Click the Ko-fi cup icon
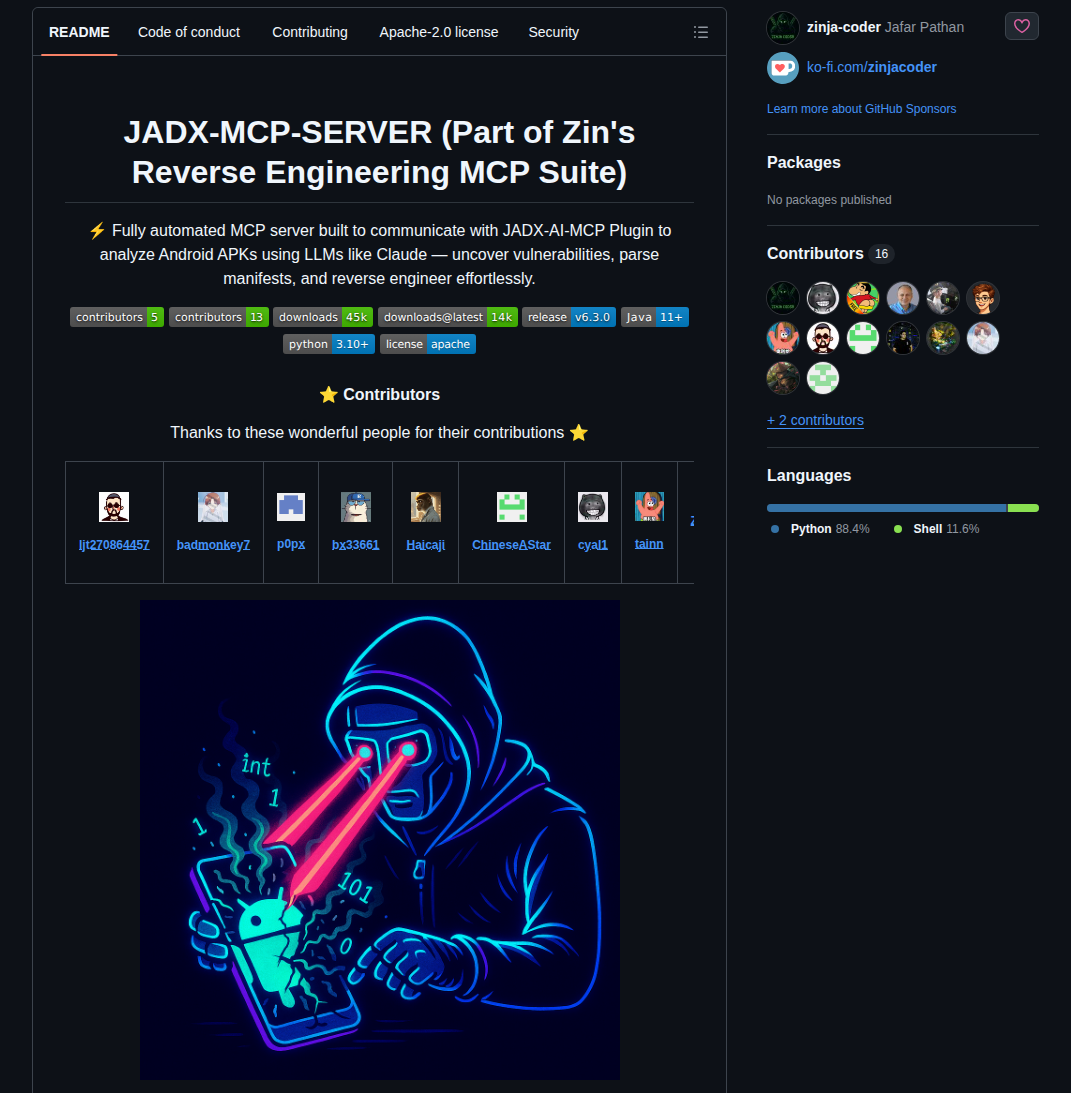 point(783,68)
